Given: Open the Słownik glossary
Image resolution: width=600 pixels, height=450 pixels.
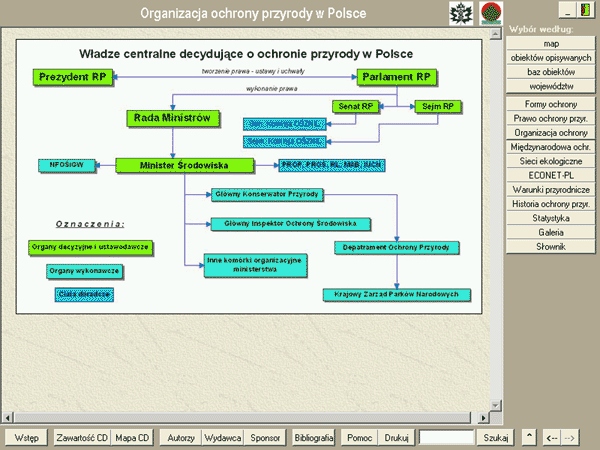Looking at the screenshot, I should [x=551, y=245].
